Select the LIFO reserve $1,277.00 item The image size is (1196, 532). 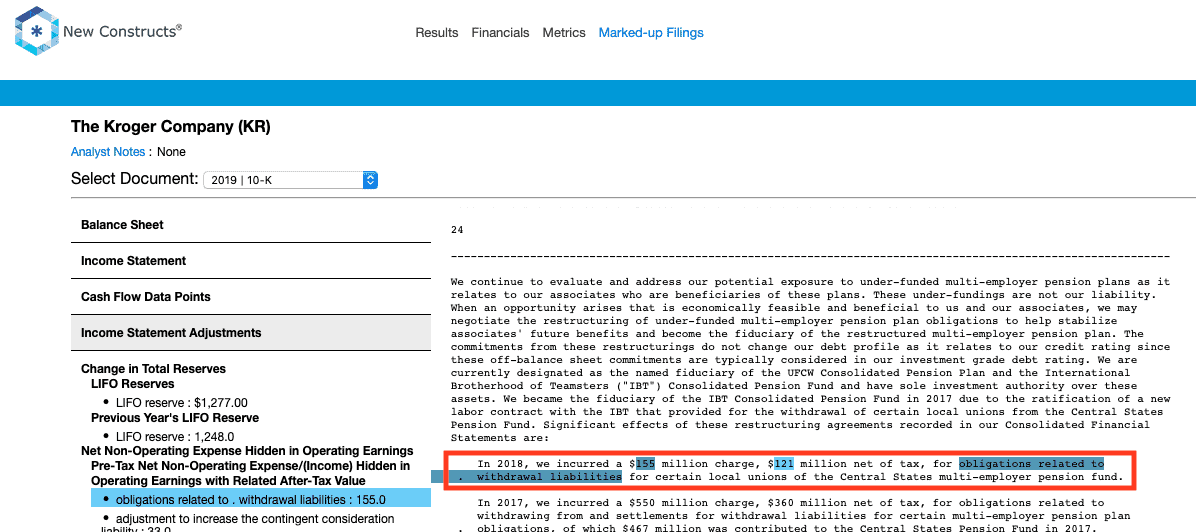pos(182,402)
